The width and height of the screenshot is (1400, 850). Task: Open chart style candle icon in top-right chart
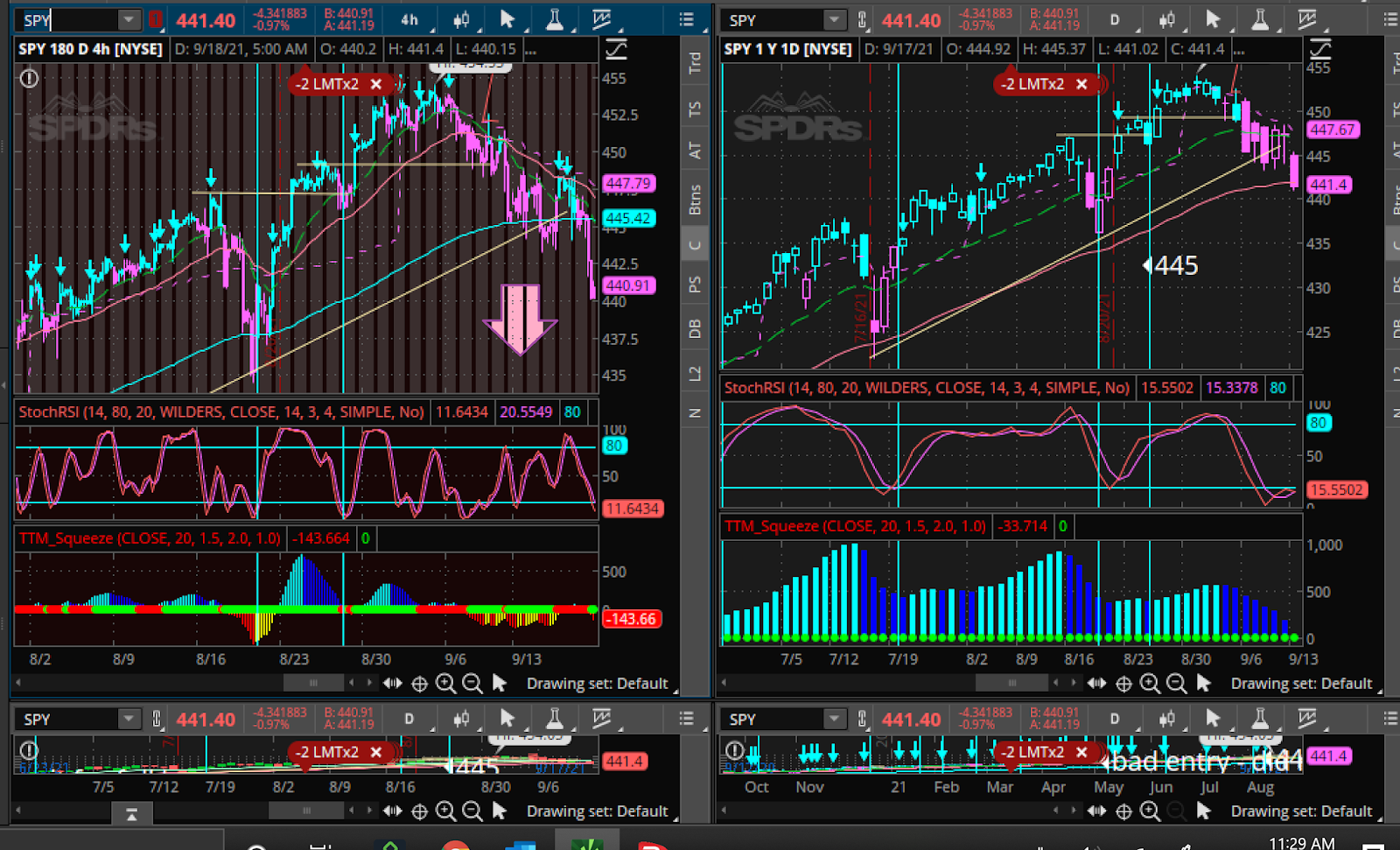(1166, 20)
